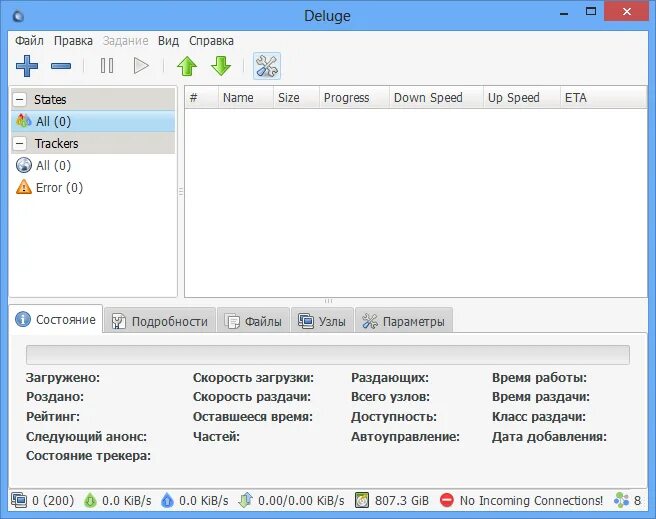Image resolution: width=656 pixels, height=519 pixels.
Task: Click the 807.3 GiB free space value
Action: tap(402, 501)
